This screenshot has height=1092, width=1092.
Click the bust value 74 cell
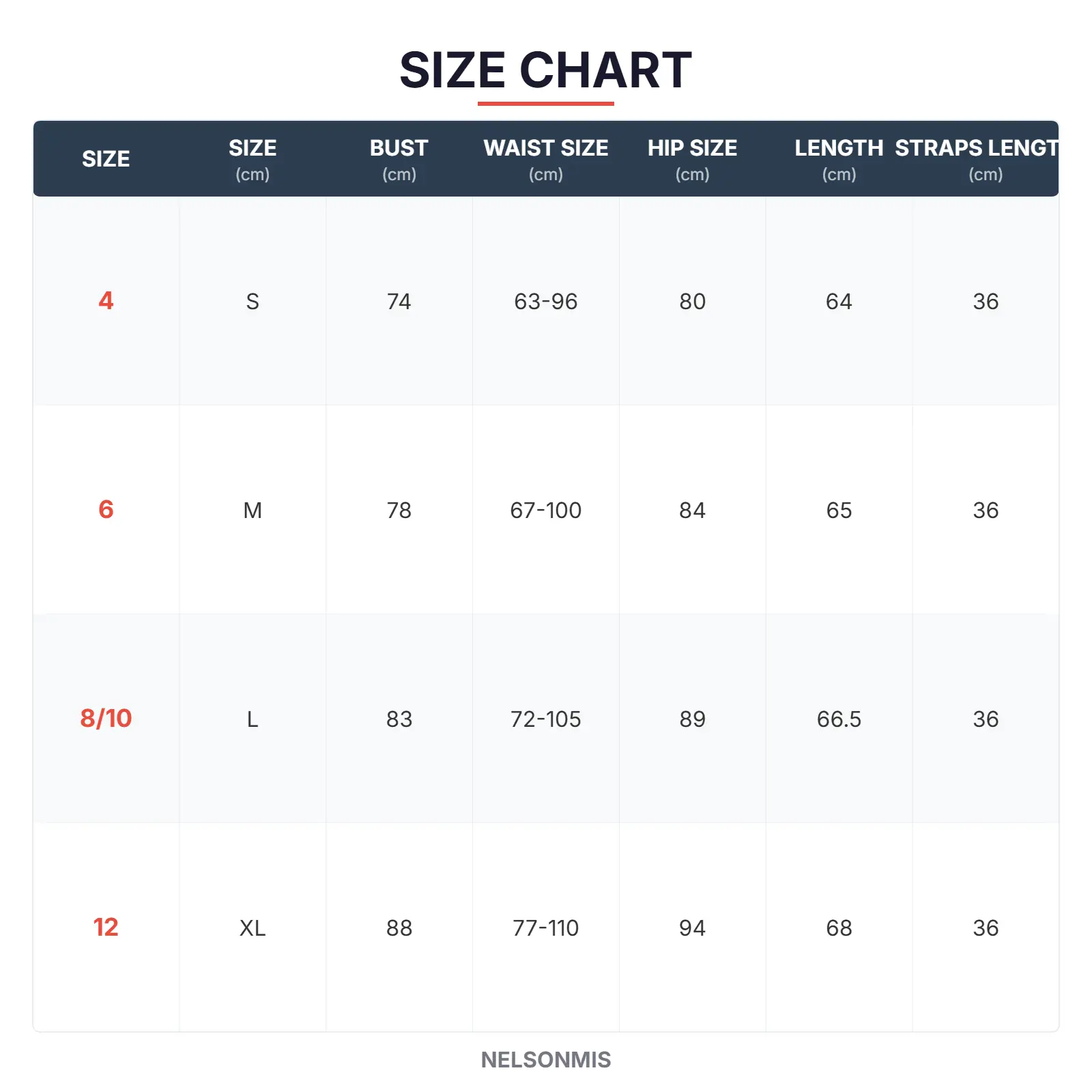pos(399,302)
